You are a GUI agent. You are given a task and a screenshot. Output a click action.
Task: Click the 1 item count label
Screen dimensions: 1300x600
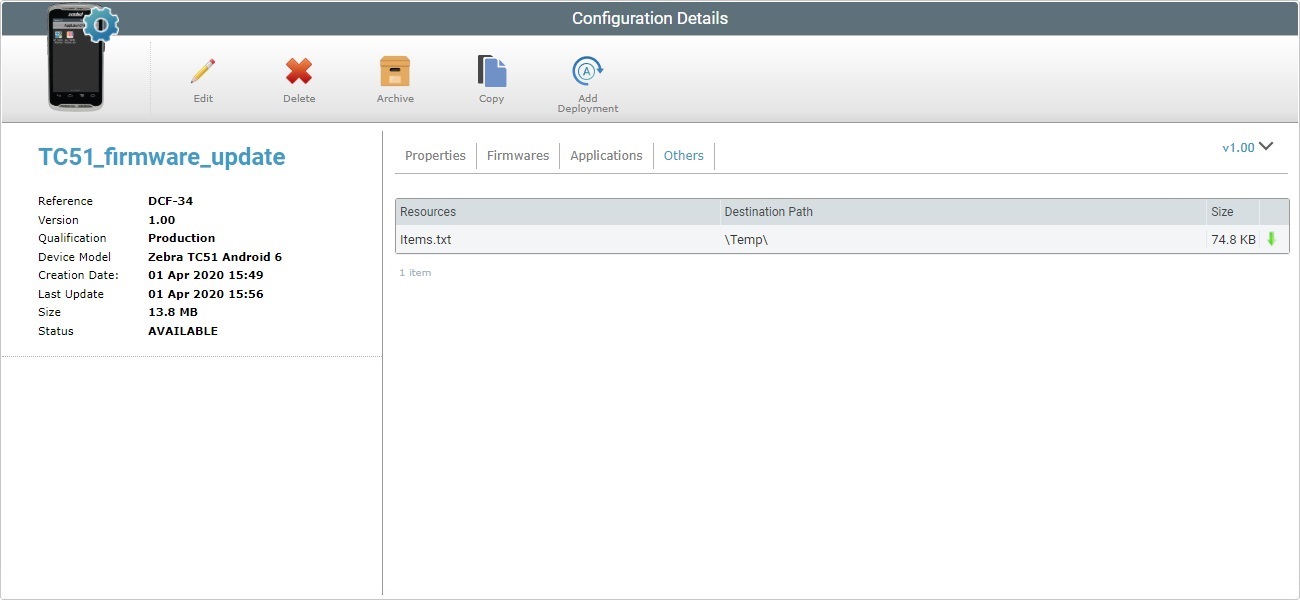click(415, 272)
